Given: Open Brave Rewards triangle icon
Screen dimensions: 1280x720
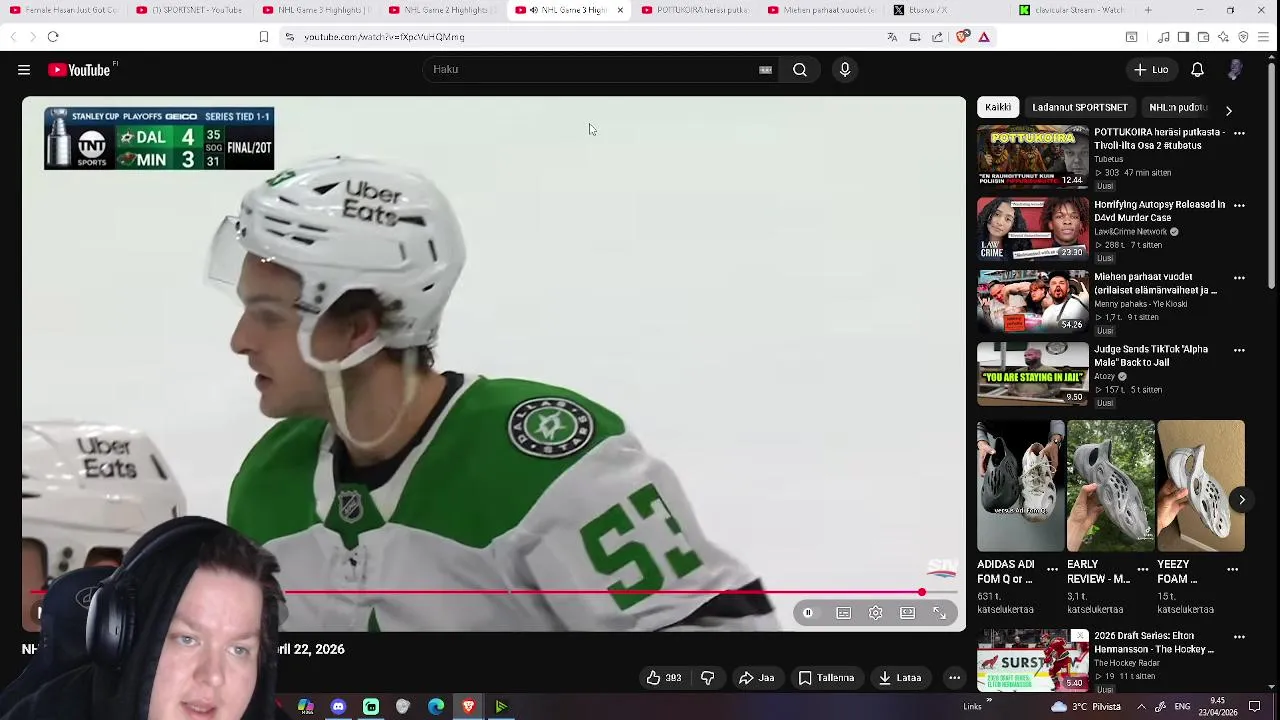Looking at the screenshot, I should pyautogui.click(x=984, y=37).
